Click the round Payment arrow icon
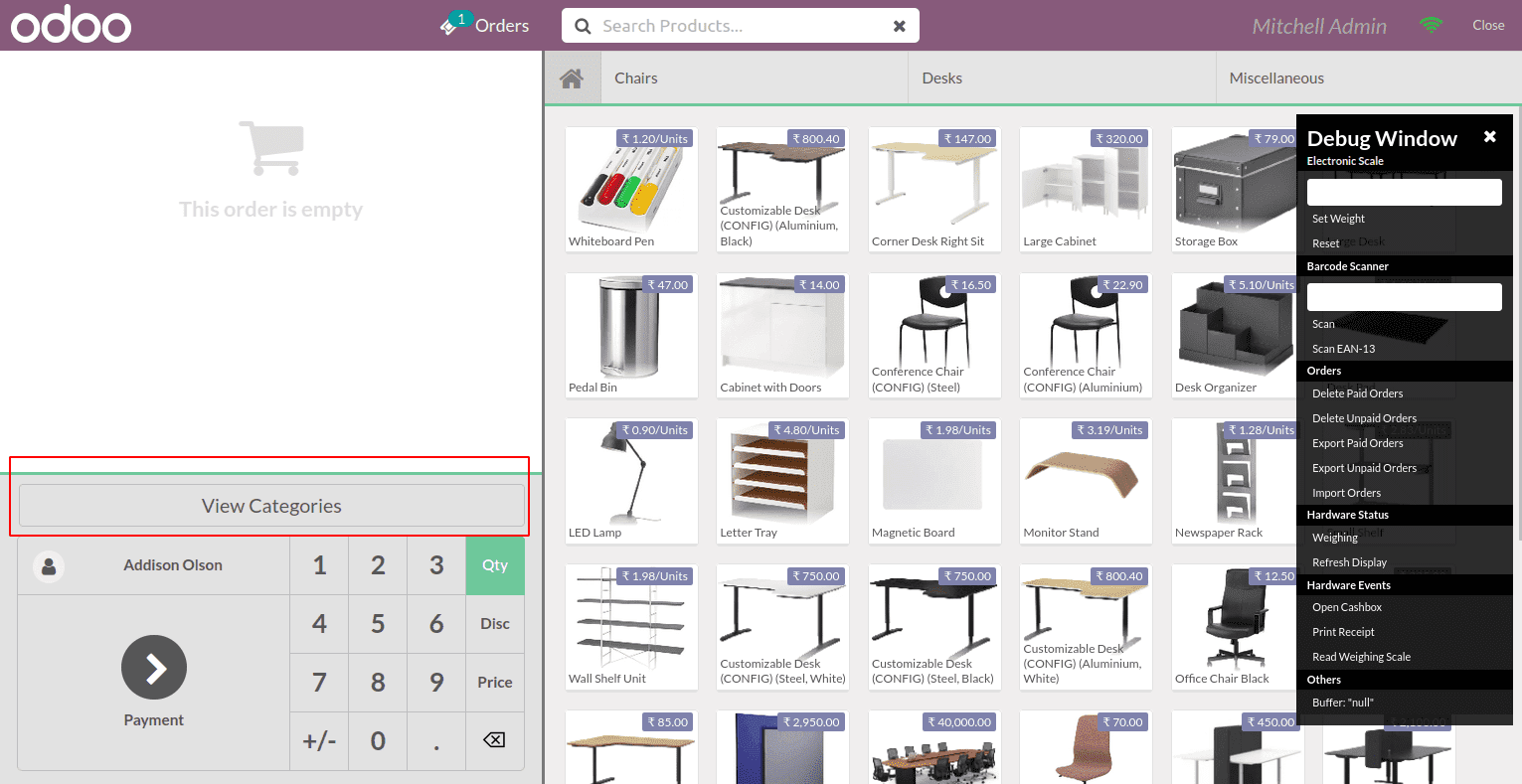This screenshot has width=1522, height=784. 154,668
